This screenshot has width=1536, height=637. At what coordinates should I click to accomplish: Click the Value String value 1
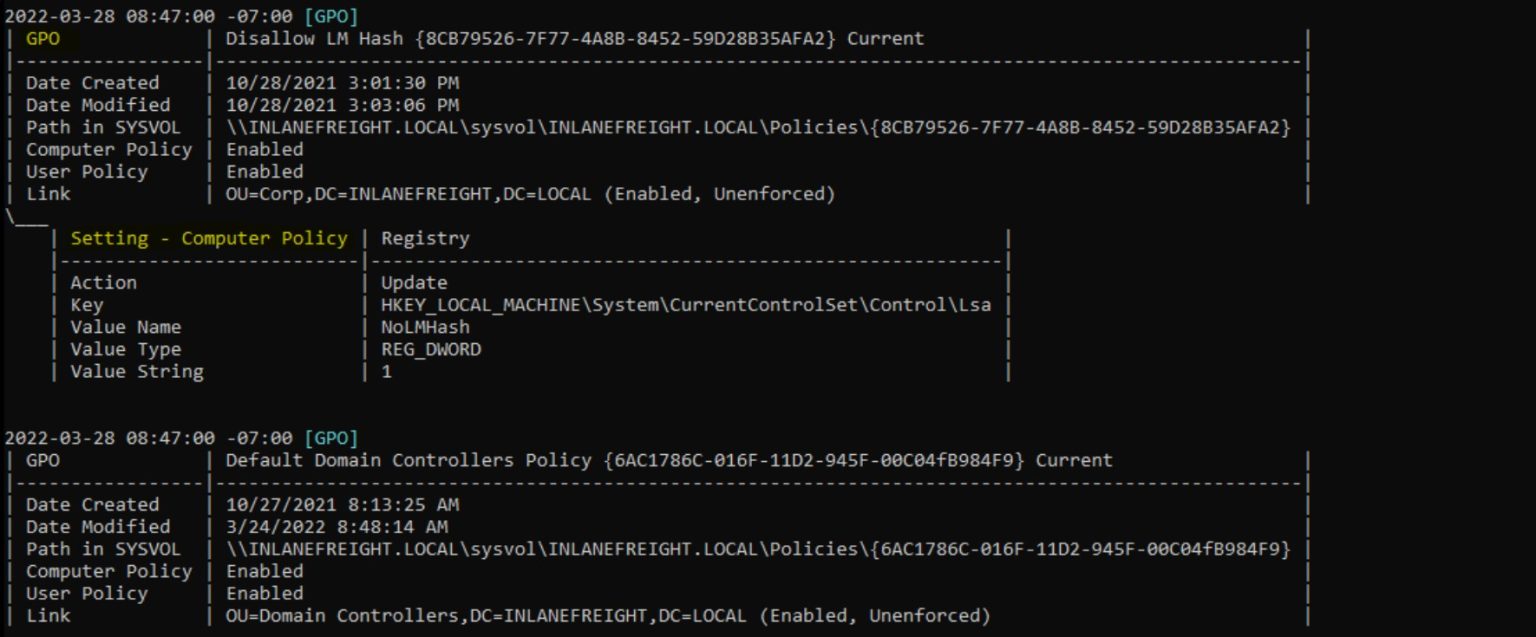coord(387,371)
